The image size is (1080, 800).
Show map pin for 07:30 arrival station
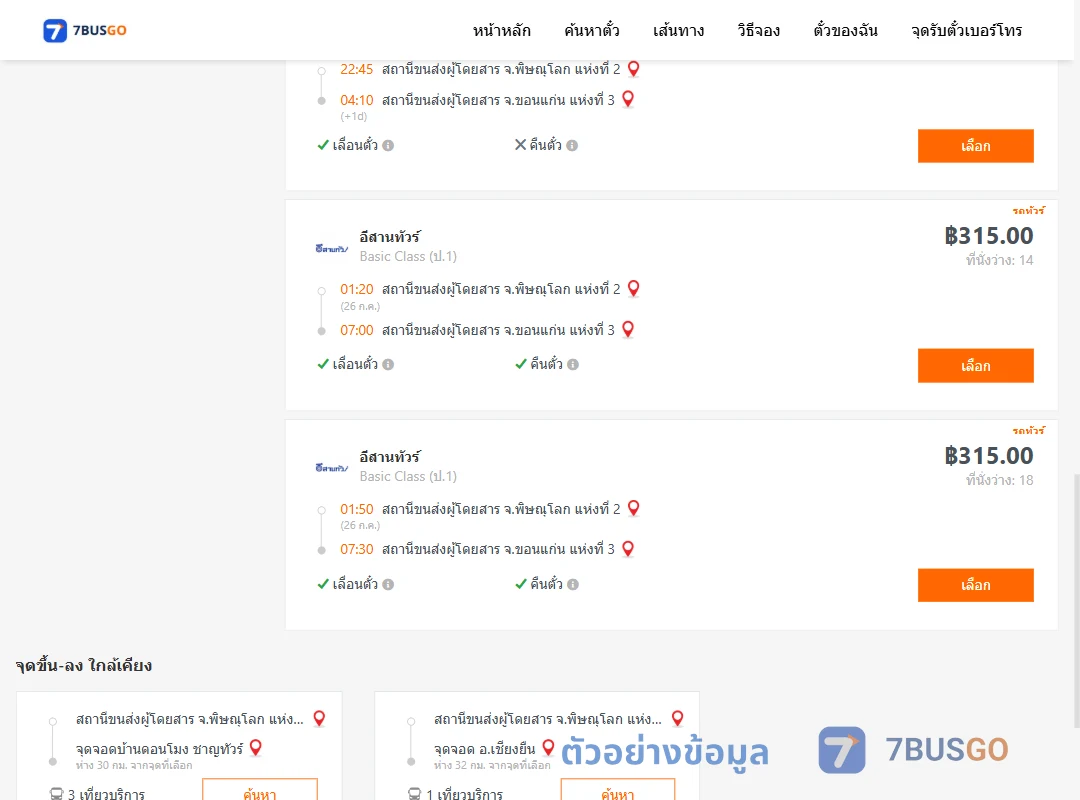coord(628,549)
